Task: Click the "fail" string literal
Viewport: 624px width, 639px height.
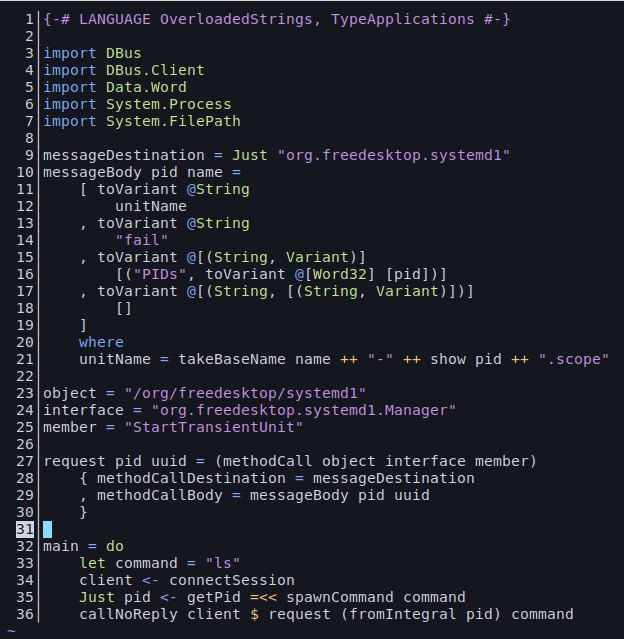Action: [142, 240]
